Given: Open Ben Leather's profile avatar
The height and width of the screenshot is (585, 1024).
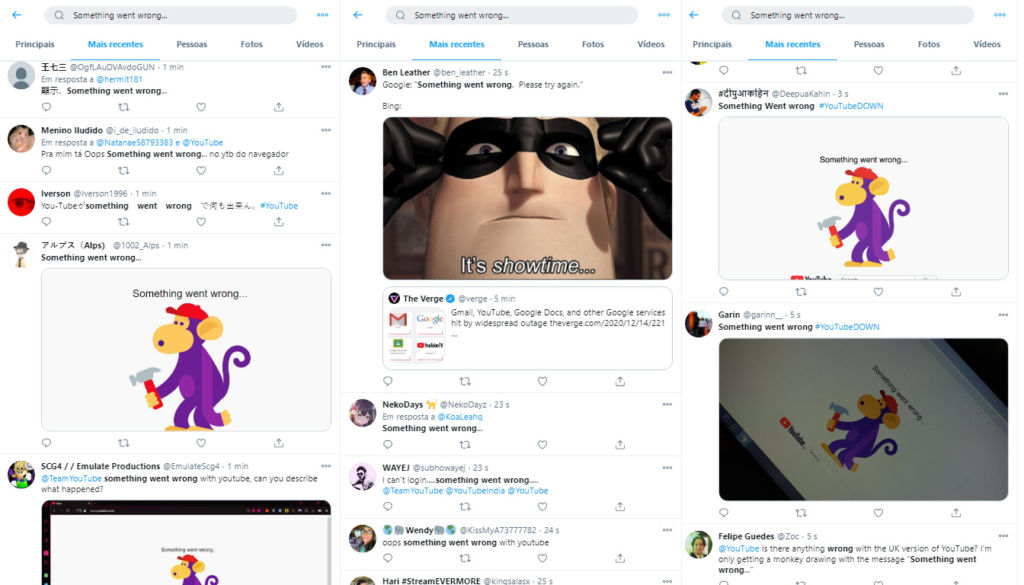Looking at the screenshot, I should [x=362, y=81].
